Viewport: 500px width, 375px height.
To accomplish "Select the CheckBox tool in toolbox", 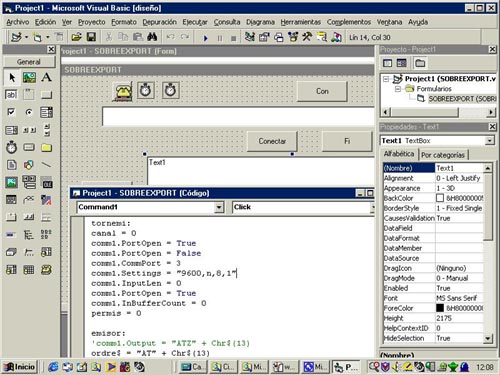I will 12,112.
